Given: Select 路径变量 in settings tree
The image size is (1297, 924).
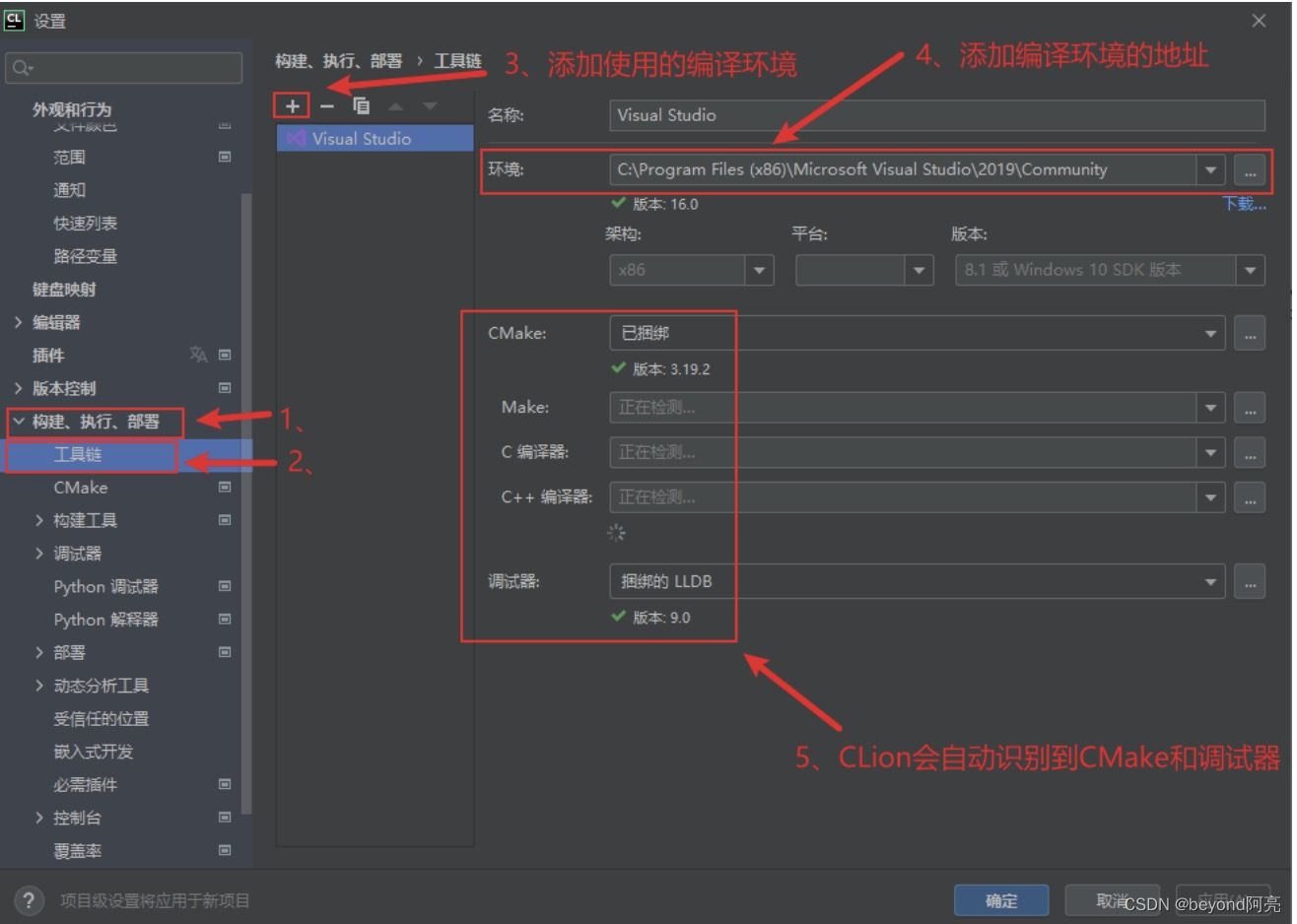Looking at the screenshot, I should (85, 256).
